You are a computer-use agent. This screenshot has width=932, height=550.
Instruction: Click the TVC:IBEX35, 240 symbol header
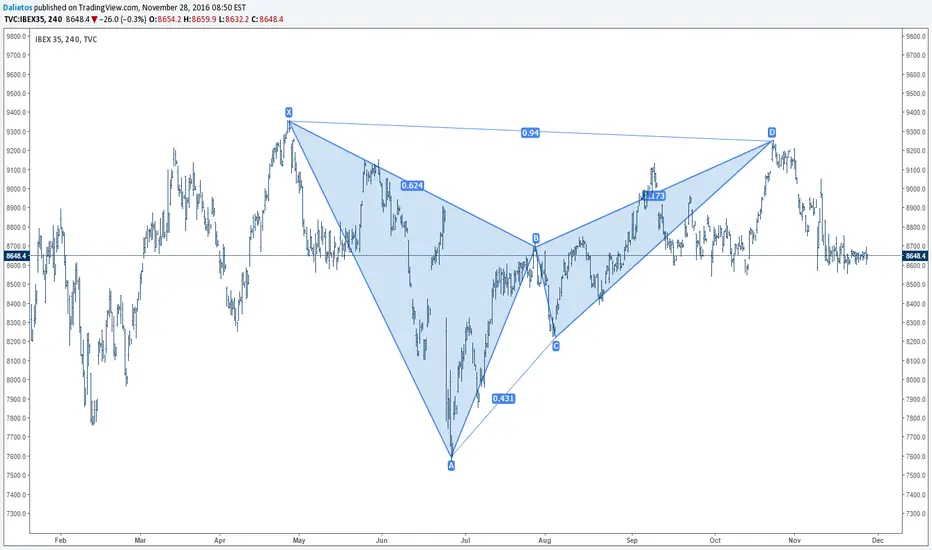point(33,19)
